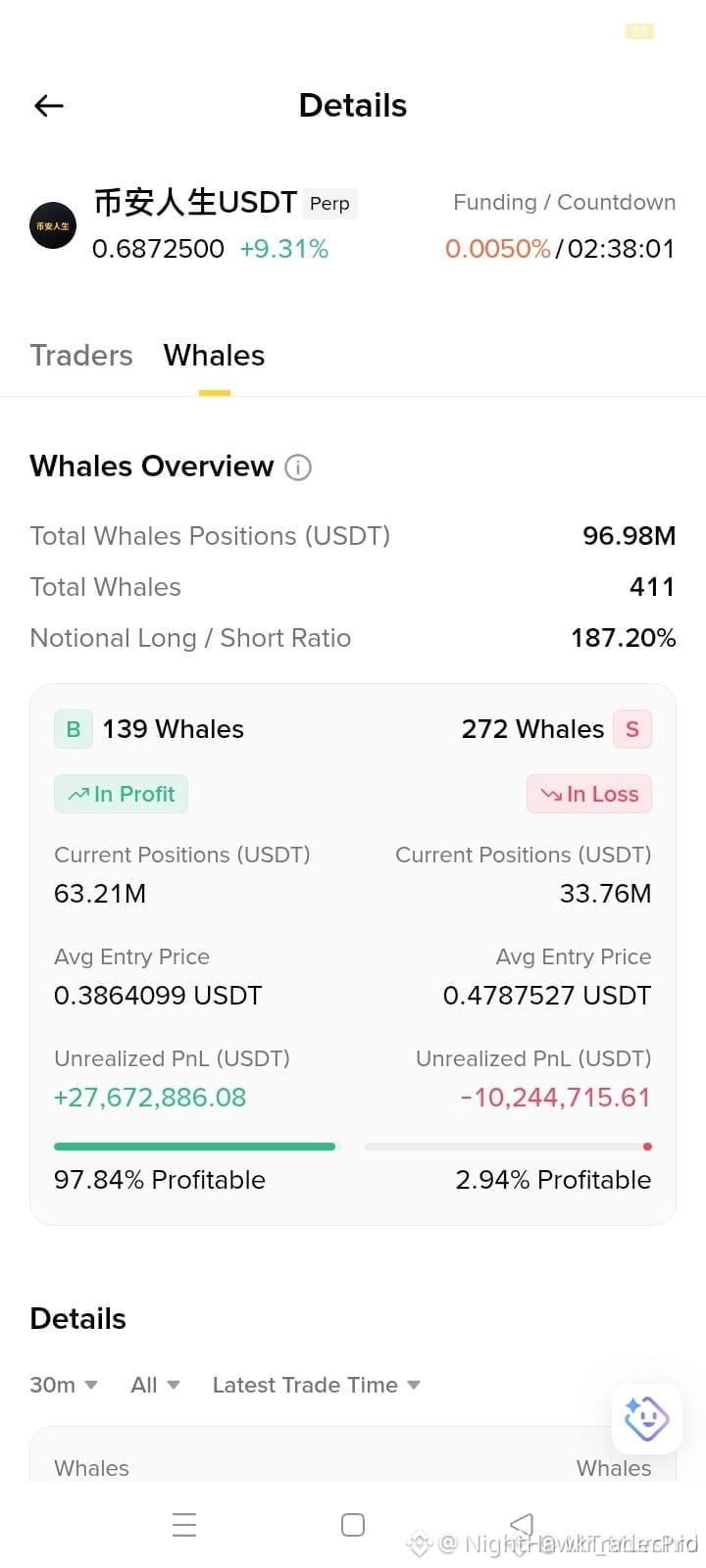The width and height of the screenshot is (706, 1568).
Task: Tap the back arrow icon
Action: [x=49, y=106]
